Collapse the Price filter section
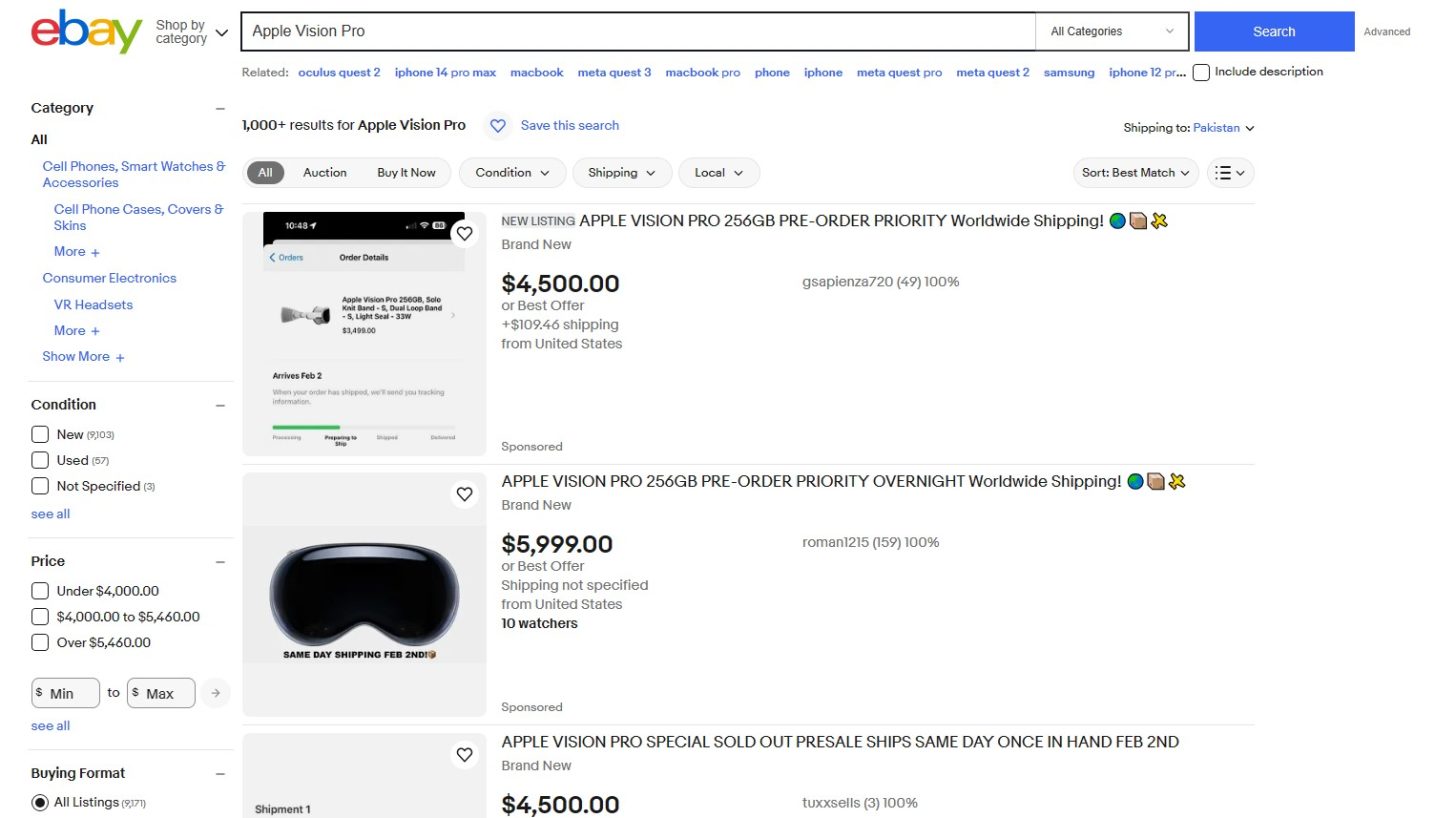 tap(220, 561)
